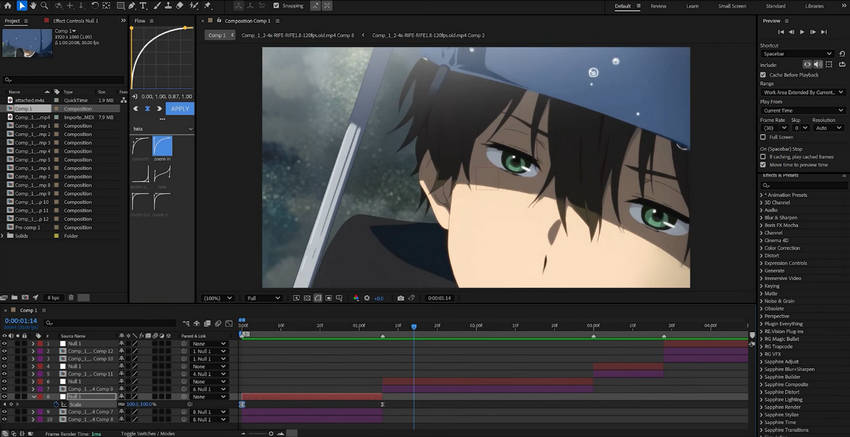Select the Eraser tool
850x437 pixels.
pos(180,5)
